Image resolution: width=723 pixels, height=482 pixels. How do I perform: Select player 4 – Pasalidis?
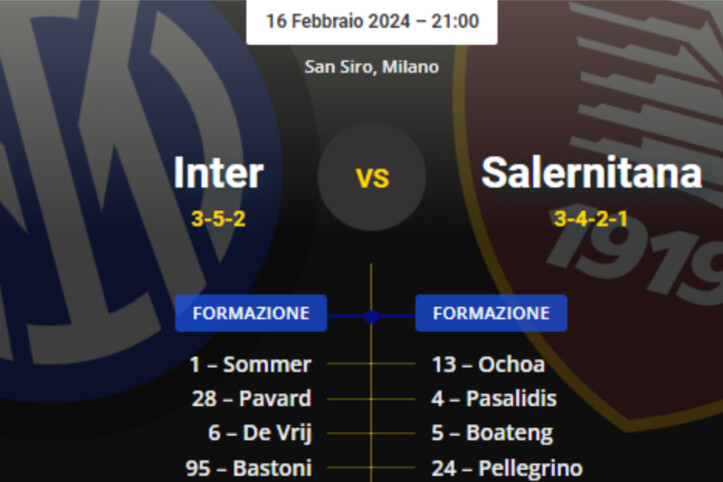point(494,399)
